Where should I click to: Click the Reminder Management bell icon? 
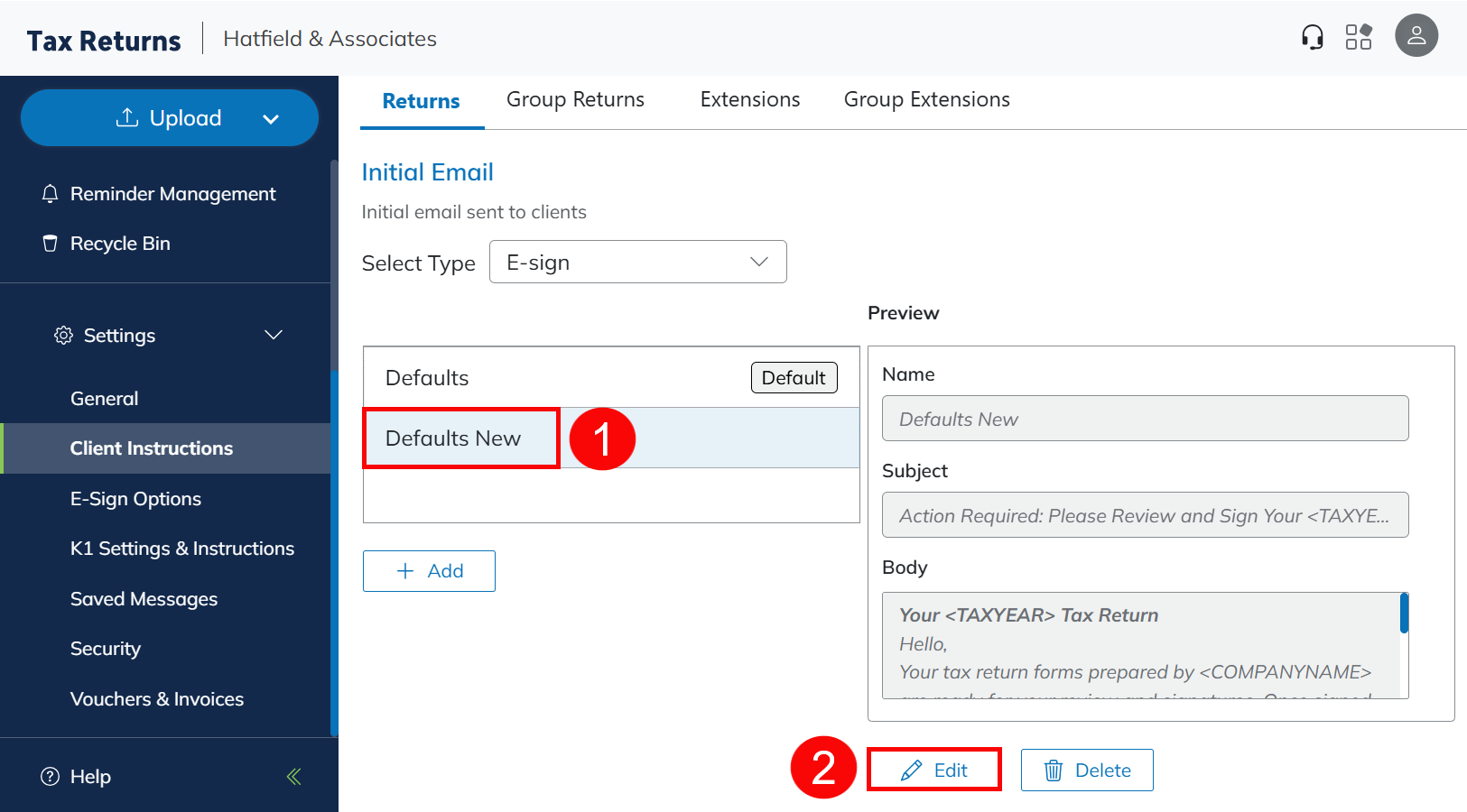[x=51, y=194]
